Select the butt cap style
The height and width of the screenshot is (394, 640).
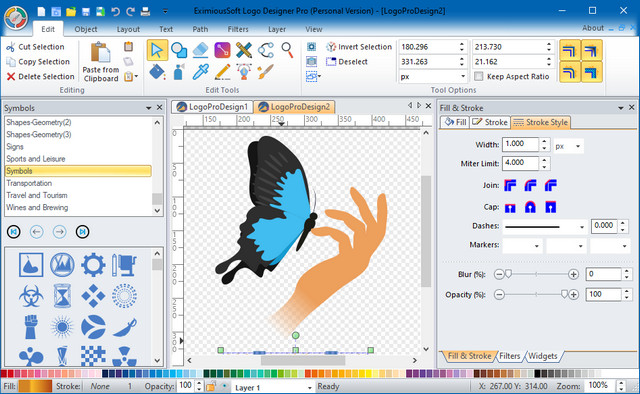pyautogui.click(x=510, y=207)
